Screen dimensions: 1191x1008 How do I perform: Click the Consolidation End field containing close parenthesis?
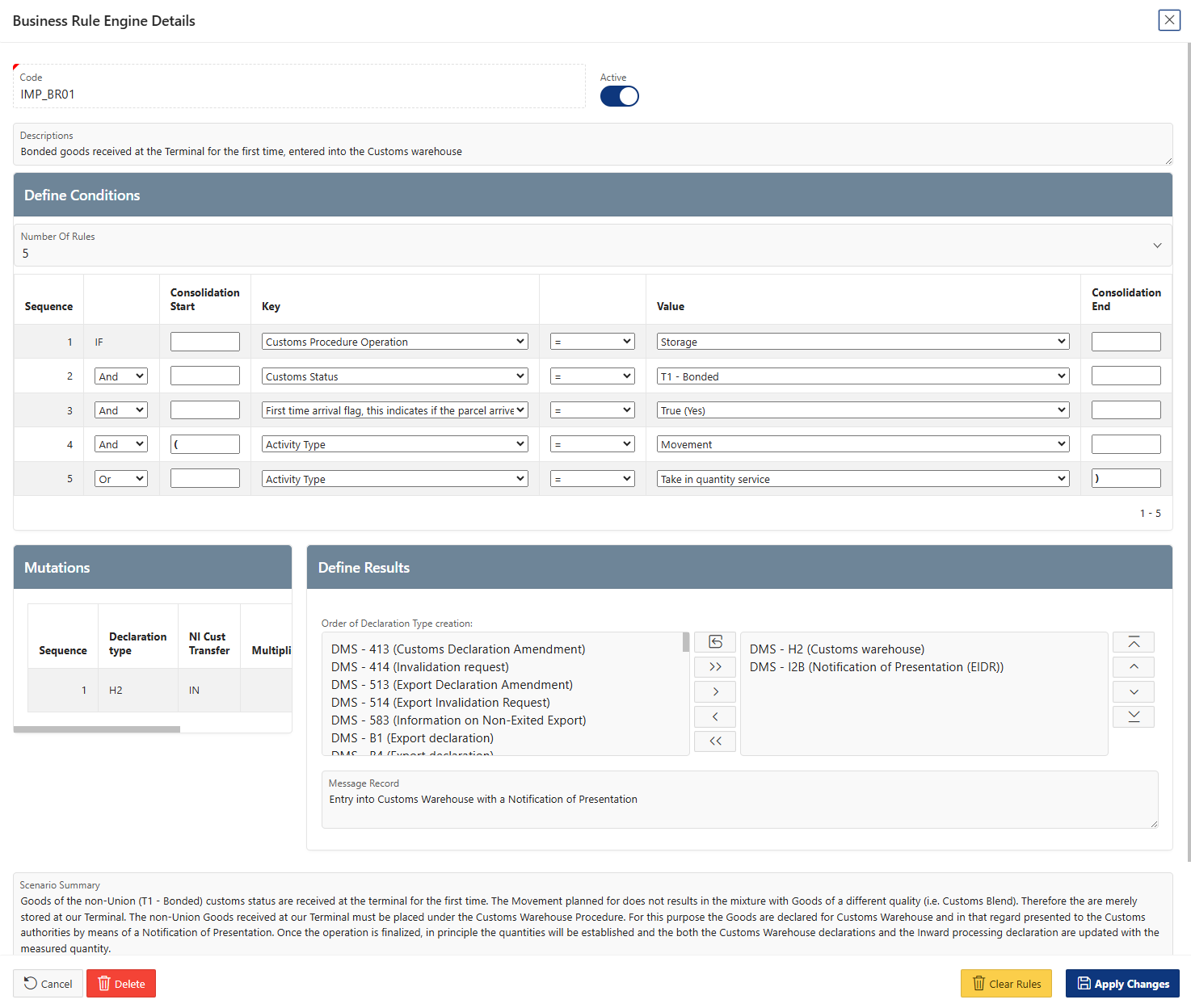[x=1126, y=478]
